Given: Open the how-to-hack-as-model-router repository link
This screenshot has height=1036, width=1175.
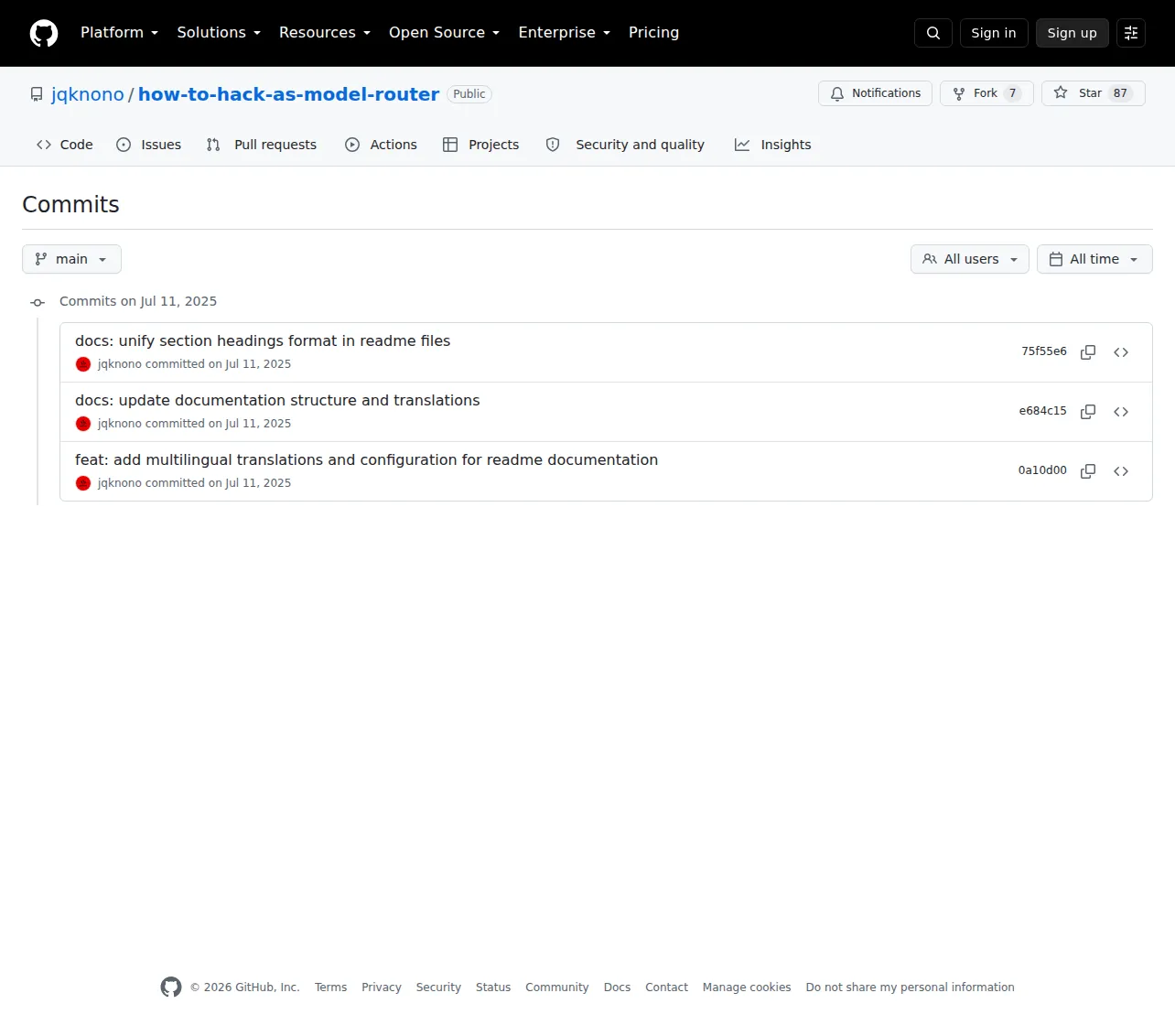Looking at the screenshot, I should 288,94.
